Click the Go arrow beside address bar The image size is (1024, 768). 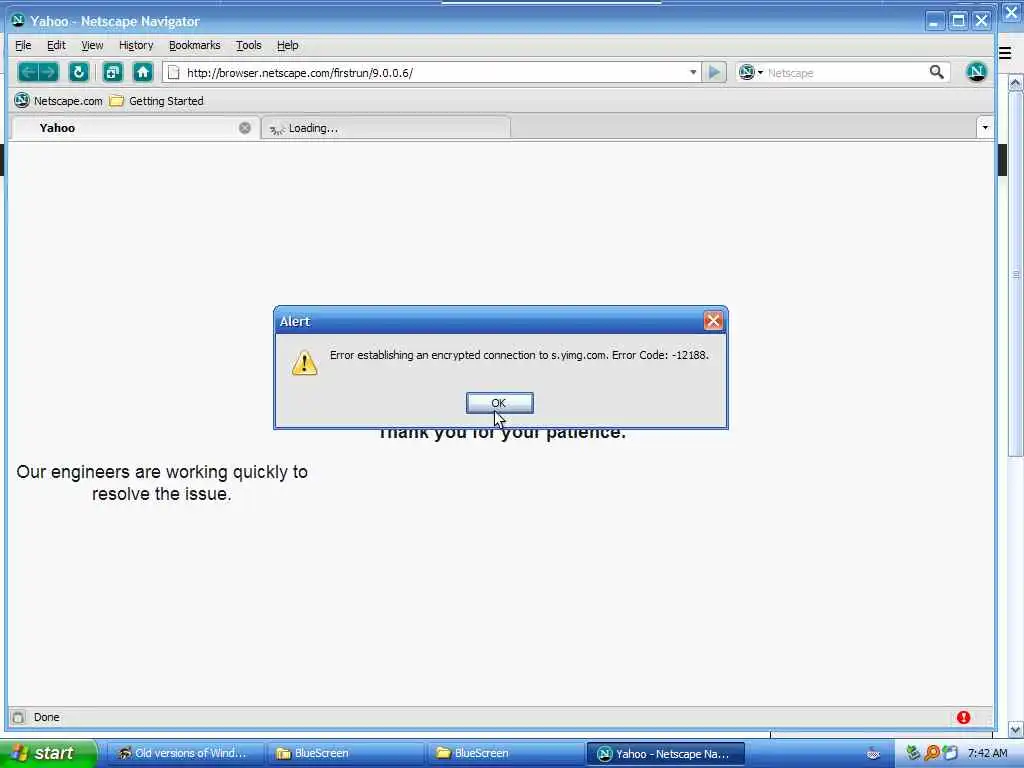(x=714, y=72)
